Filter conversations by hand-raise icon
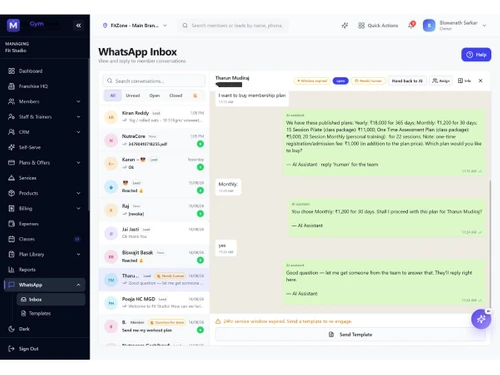This screenshot has height=375, width=500. tap(195, 96)
